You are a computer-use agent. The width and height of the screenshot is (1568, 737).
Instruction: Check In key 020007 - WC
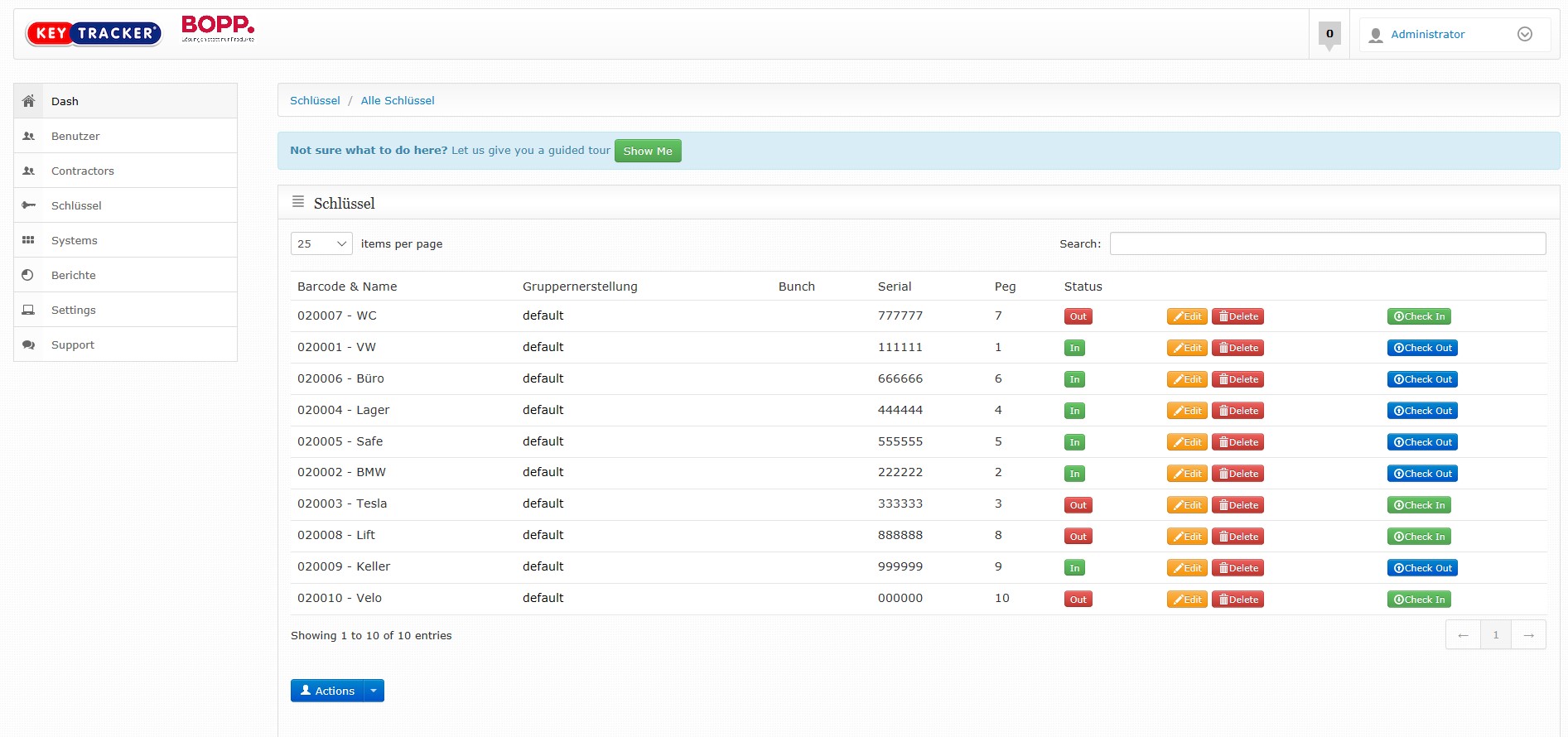coord(1419,316)
